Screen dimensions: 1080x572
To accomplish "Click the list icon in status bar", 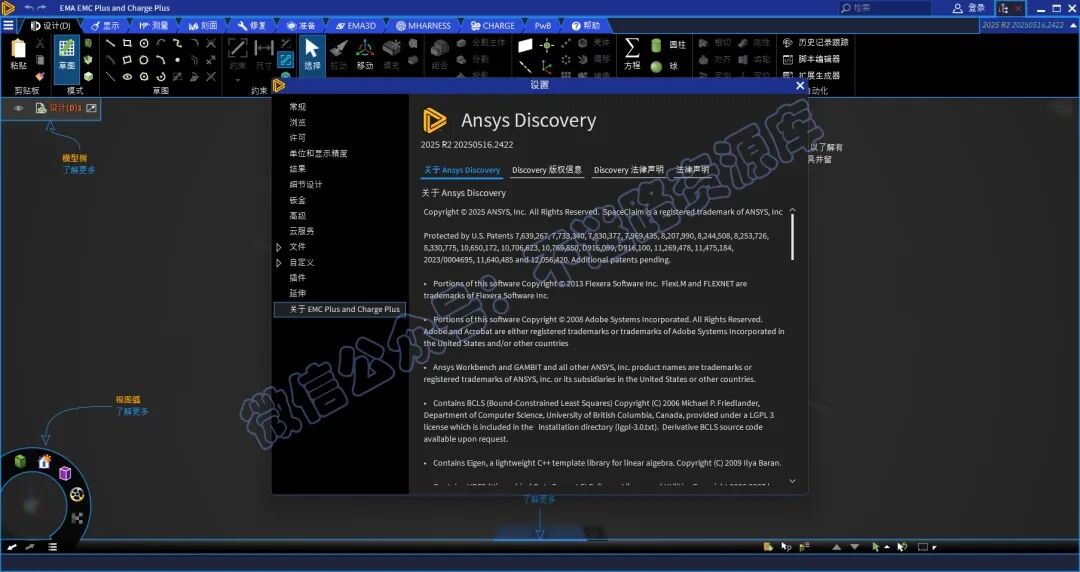I will click(x=52, y=547).
